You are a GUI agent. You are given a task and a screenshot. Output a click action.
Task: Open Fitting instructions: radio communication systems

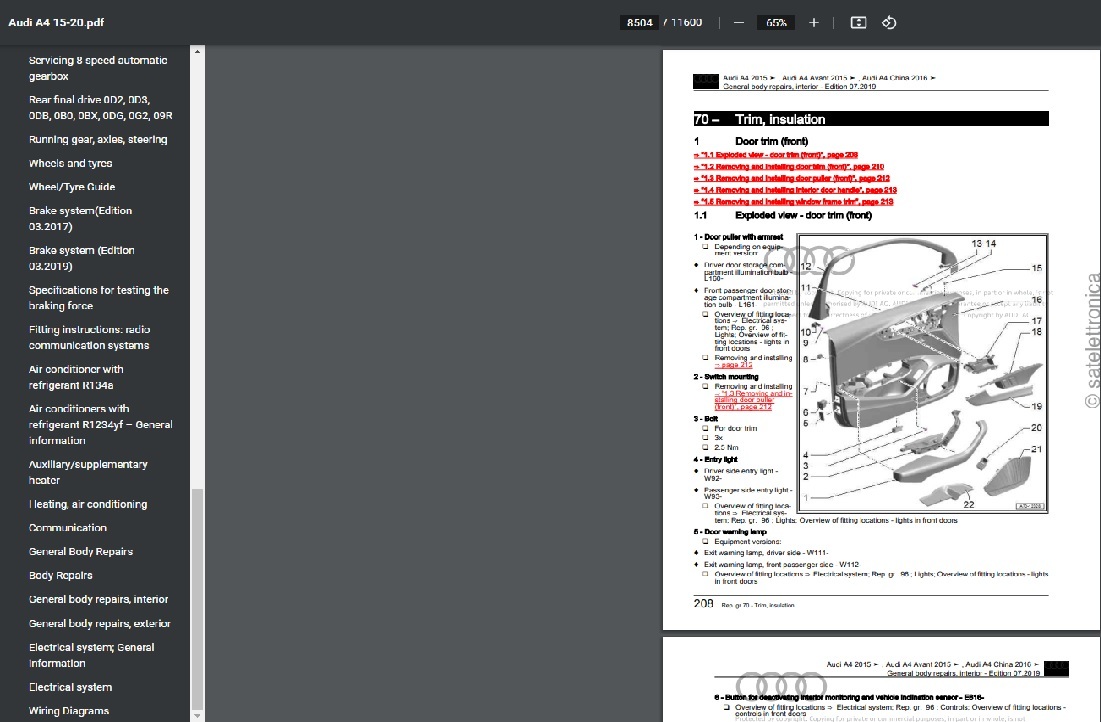click(x=89, y=337)
